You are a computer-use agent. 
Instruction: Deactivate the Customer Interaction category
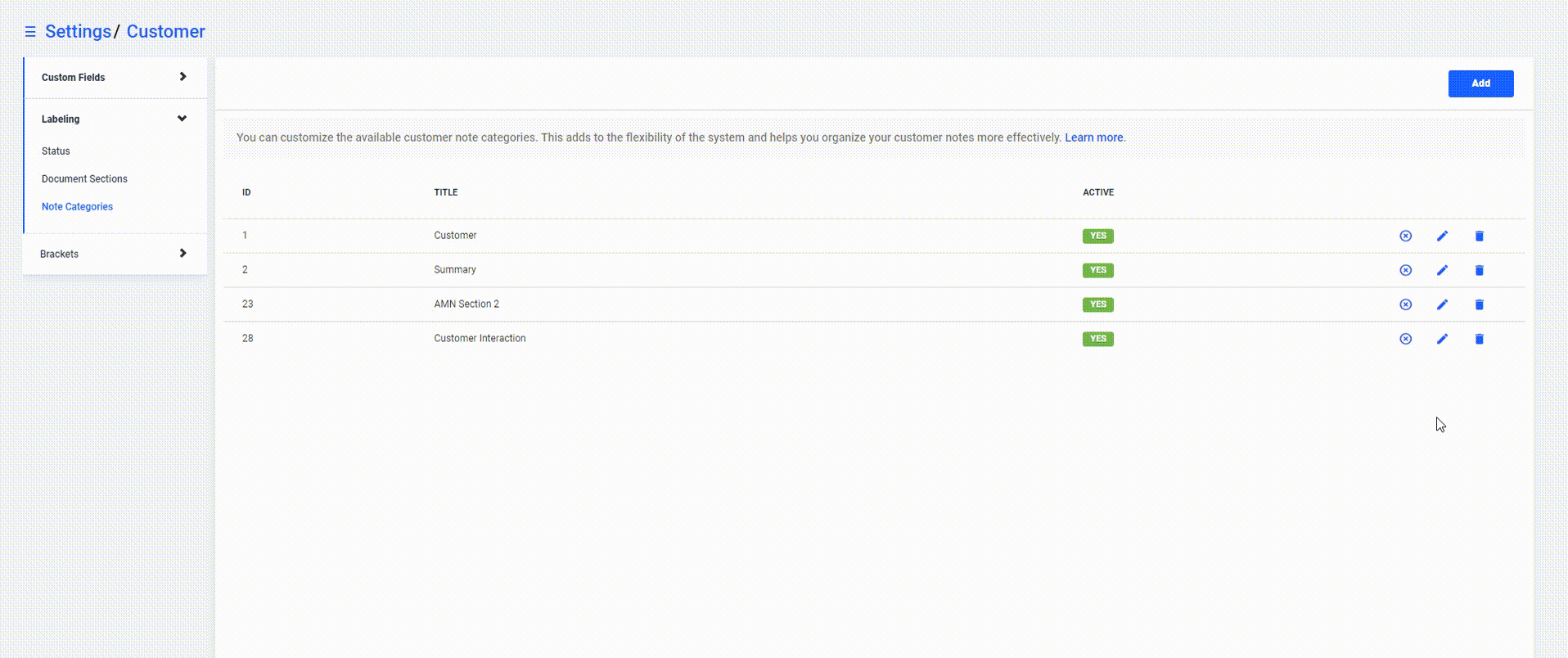(1405, 339)
